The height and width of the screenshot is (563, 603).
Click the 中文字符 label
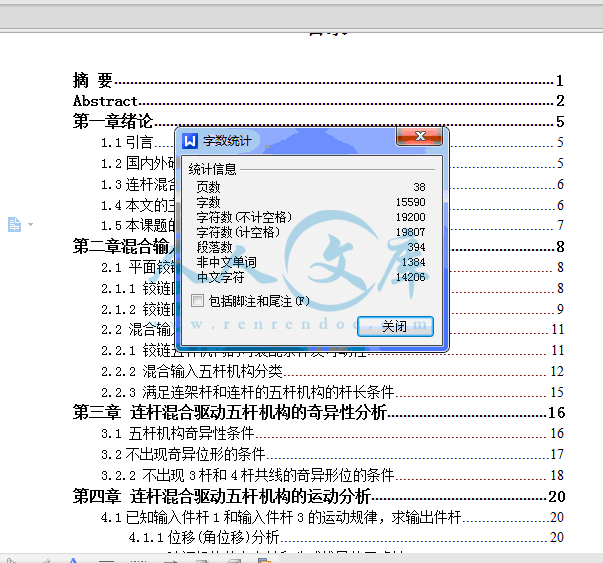pos(220,277)
